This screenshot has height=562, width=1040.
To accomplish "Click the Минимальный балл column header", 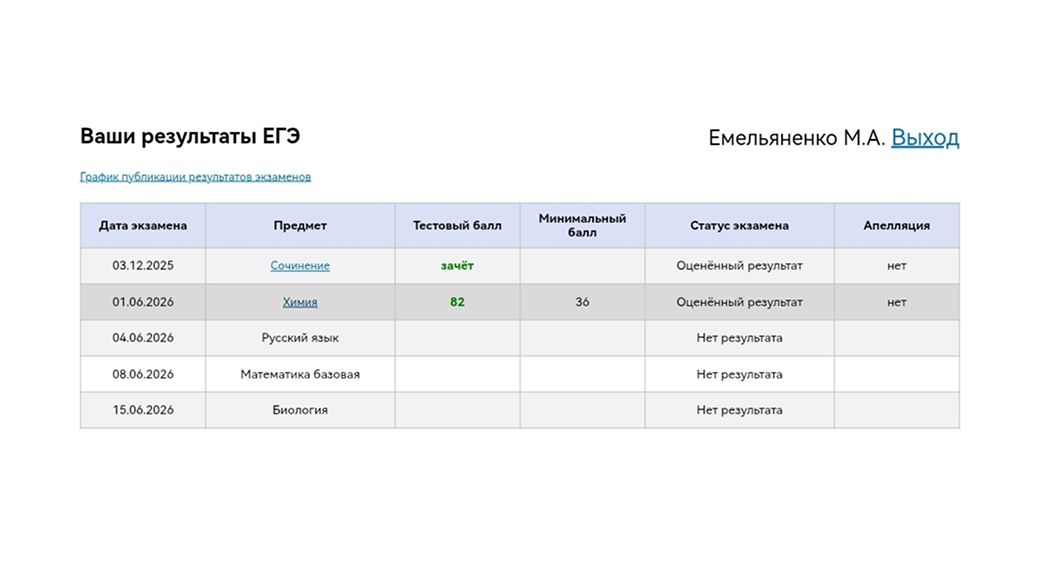I will [582, 226].
